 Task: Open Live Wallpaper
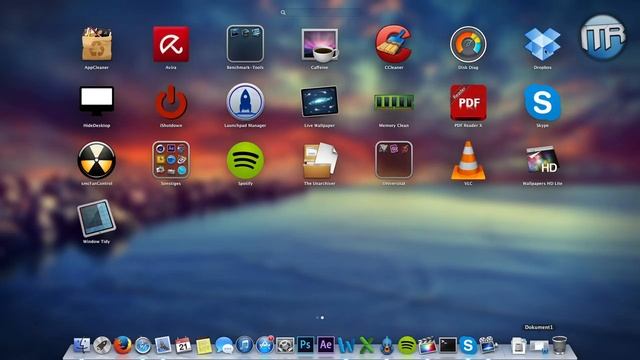tap(320, 102)
